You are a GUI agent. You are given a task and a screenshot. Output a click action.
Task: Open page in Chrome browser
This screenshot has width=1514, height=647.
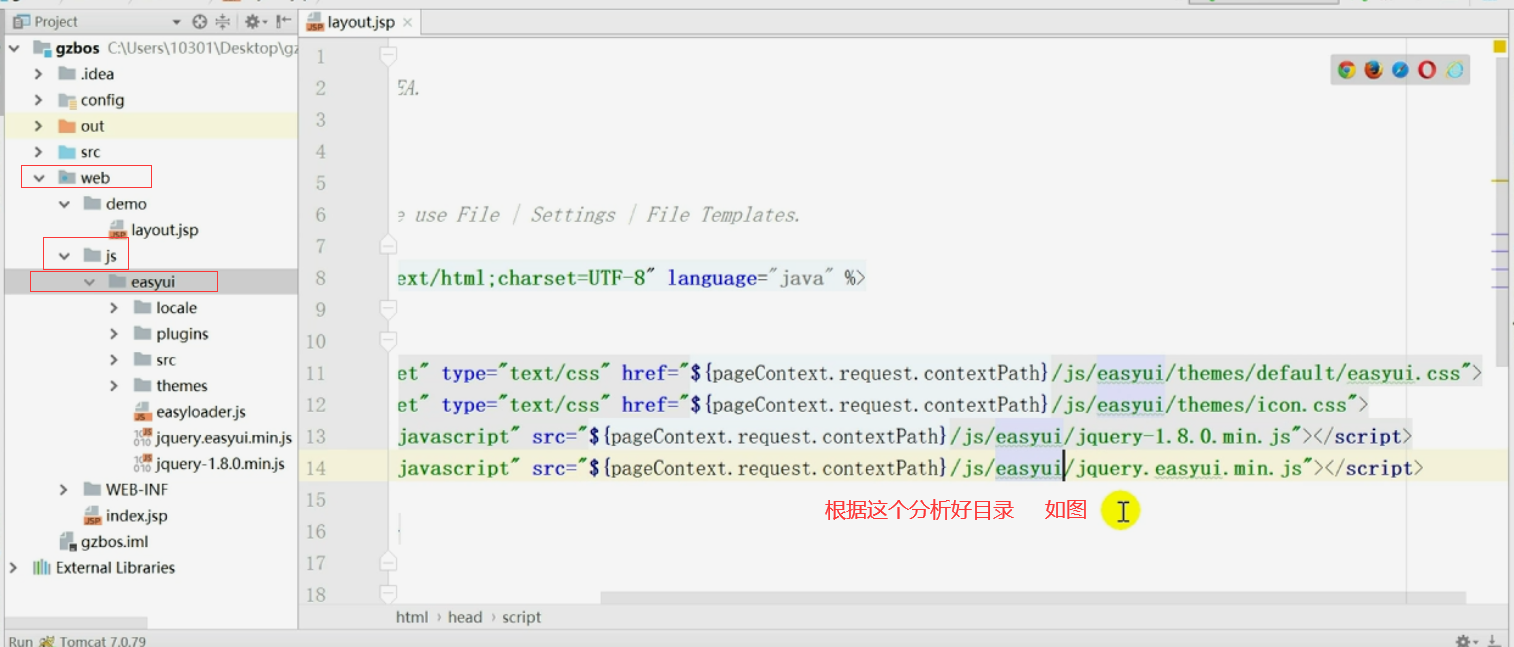[1347, 70]
